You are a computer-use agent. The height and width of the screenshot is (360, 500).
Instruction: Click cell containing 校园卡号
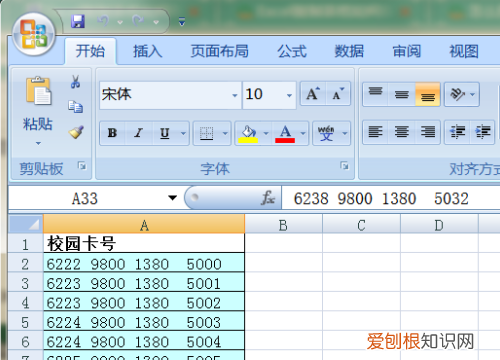point(144,243)
